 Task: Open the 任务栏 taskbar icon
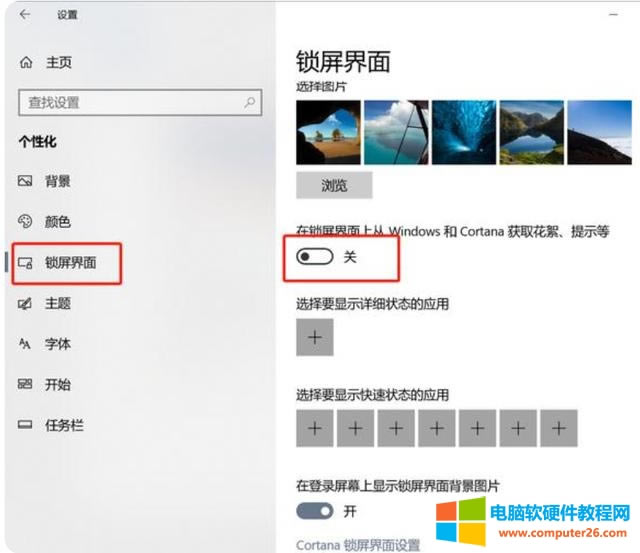click(x=25, y=425)
